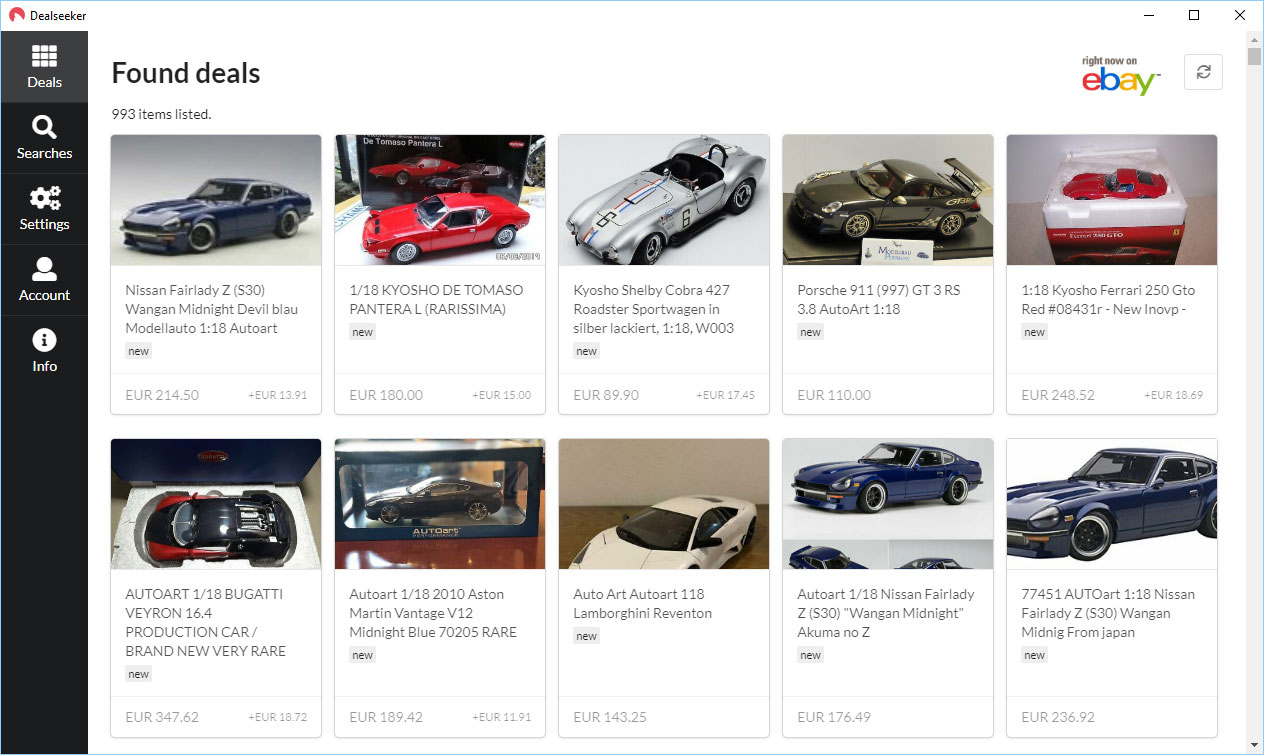The image size is (1264, 755).
Task: Open the Bugatti Veyron 16.4 photo
Action: [x=216, y=504]
